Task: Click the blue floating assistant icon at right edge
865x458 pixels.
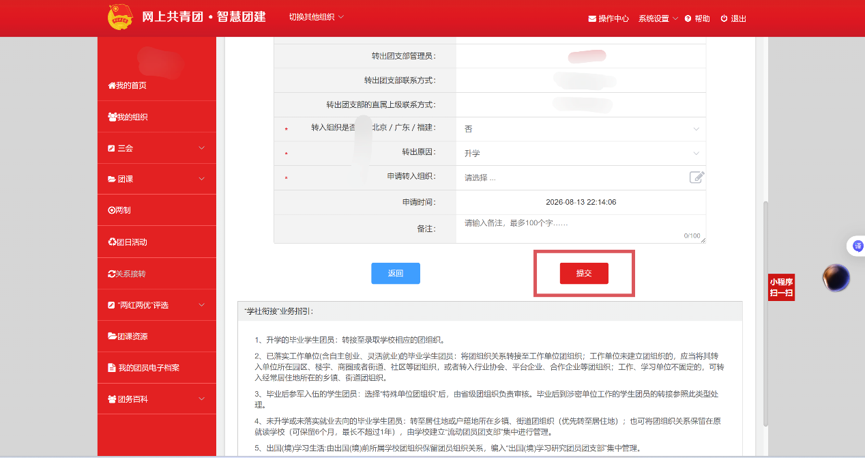Action: (857, 246)
